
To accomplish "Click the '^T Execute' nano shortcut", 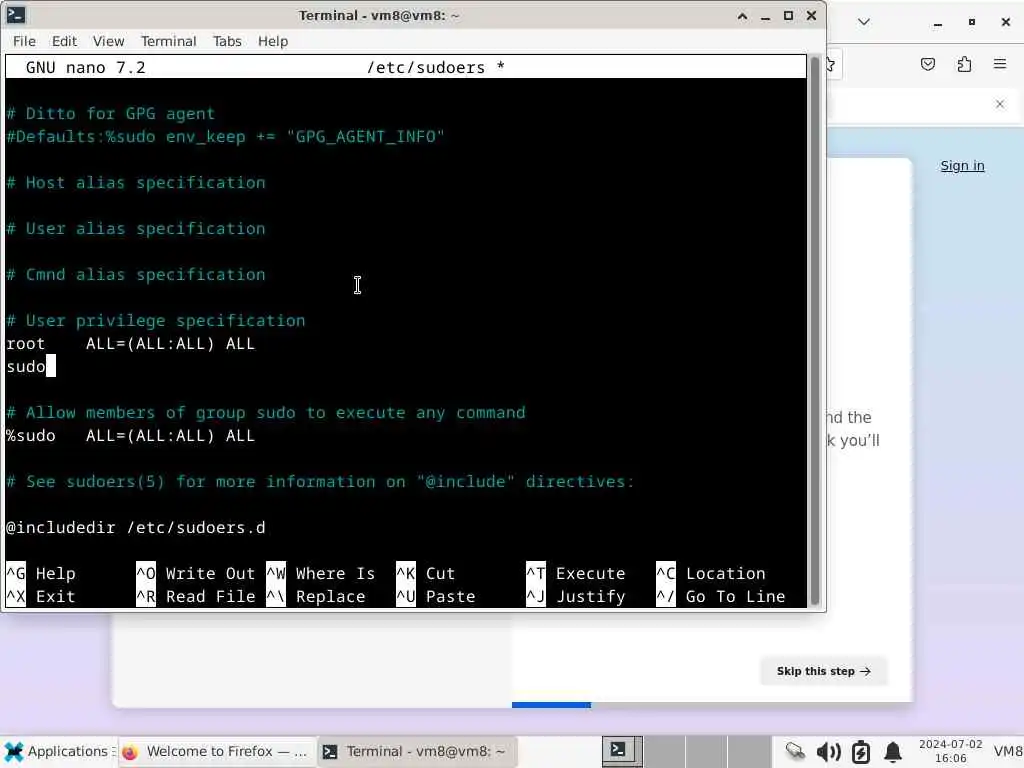I will [575, 573].
